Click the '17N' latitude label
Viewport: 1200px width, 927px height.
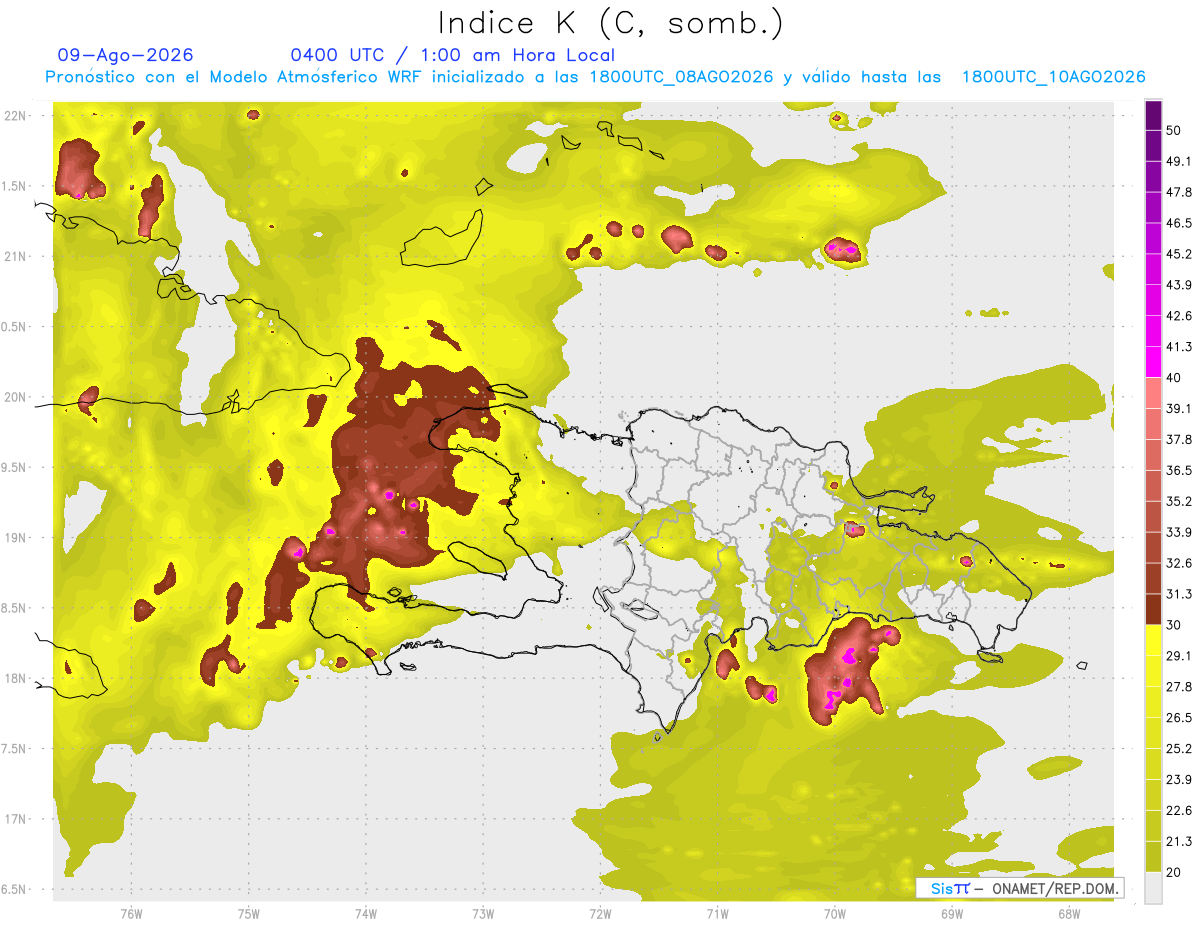(17, 819)
